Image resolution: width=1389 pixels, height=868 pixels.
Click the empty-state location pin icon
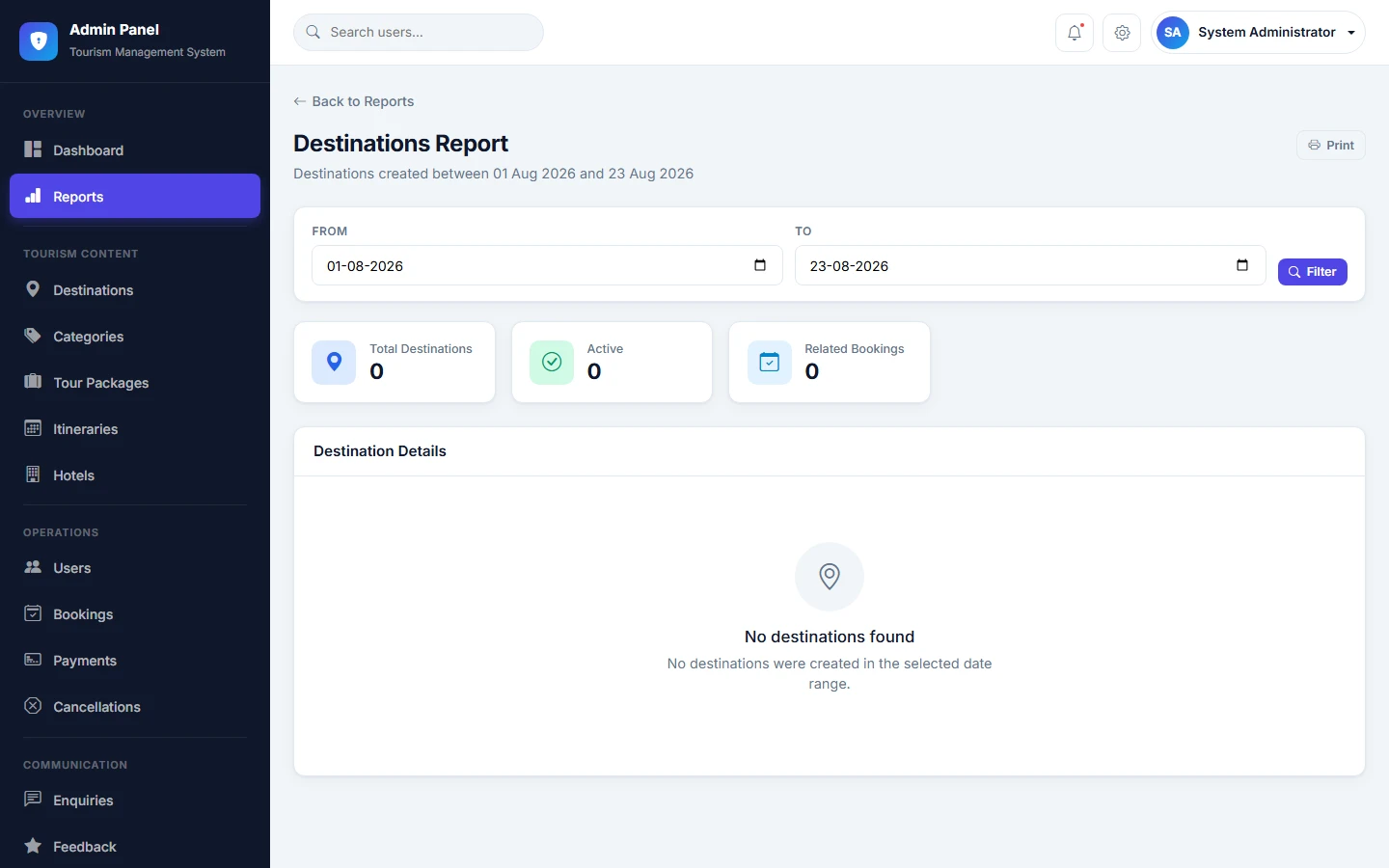(830, 577)
